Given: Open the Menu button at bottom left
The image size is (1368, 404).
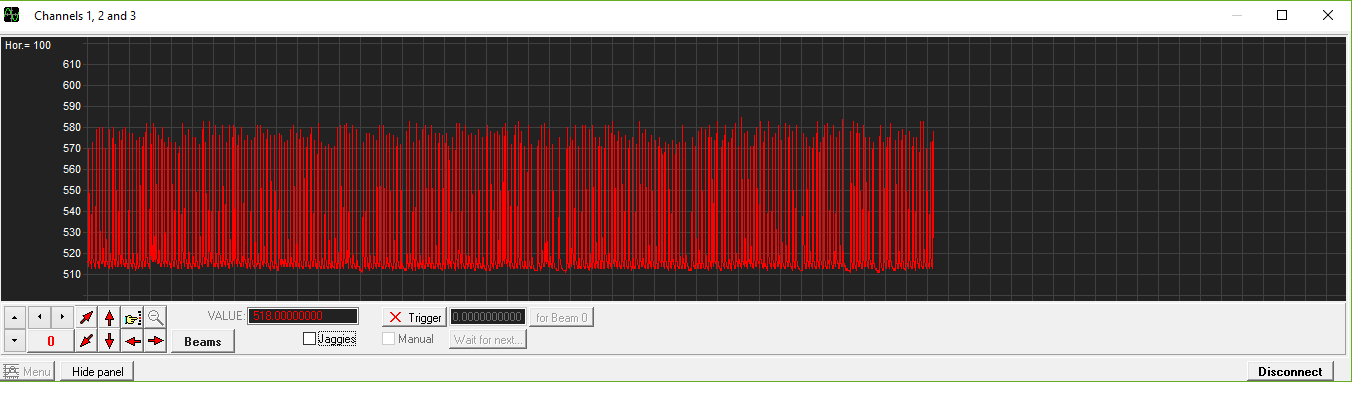Looking at the screenshot, I should point(28,372).
